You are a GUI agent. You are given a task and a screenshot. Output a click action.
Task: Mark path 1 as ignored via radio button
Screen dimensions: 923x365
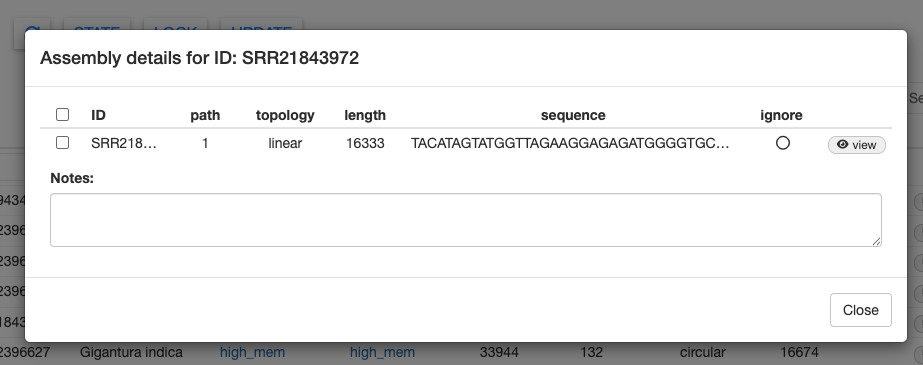[x=782, y=143]
